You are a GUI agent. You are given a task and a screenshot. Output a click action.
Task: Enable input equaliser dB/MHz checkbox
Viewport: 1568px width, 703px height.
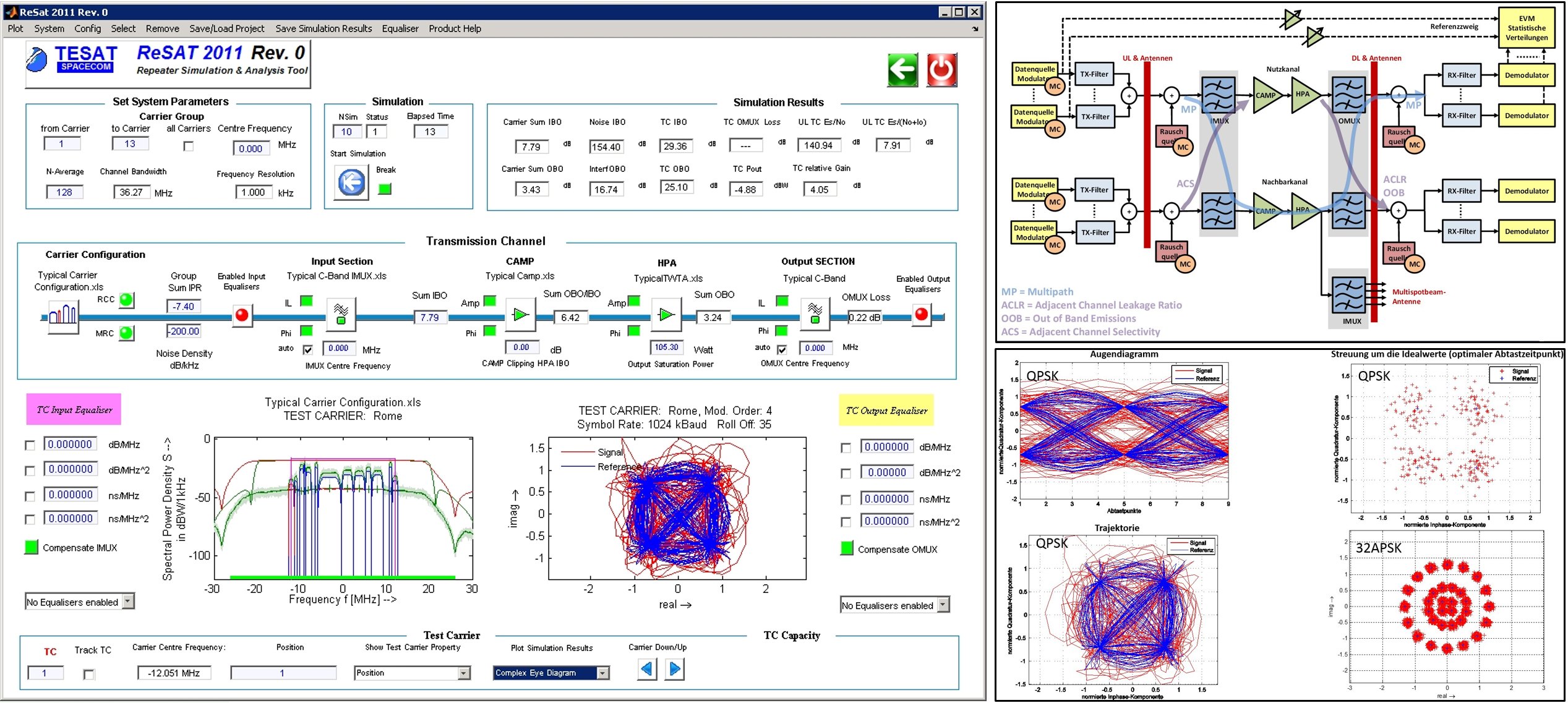click(x=30, y=445)
